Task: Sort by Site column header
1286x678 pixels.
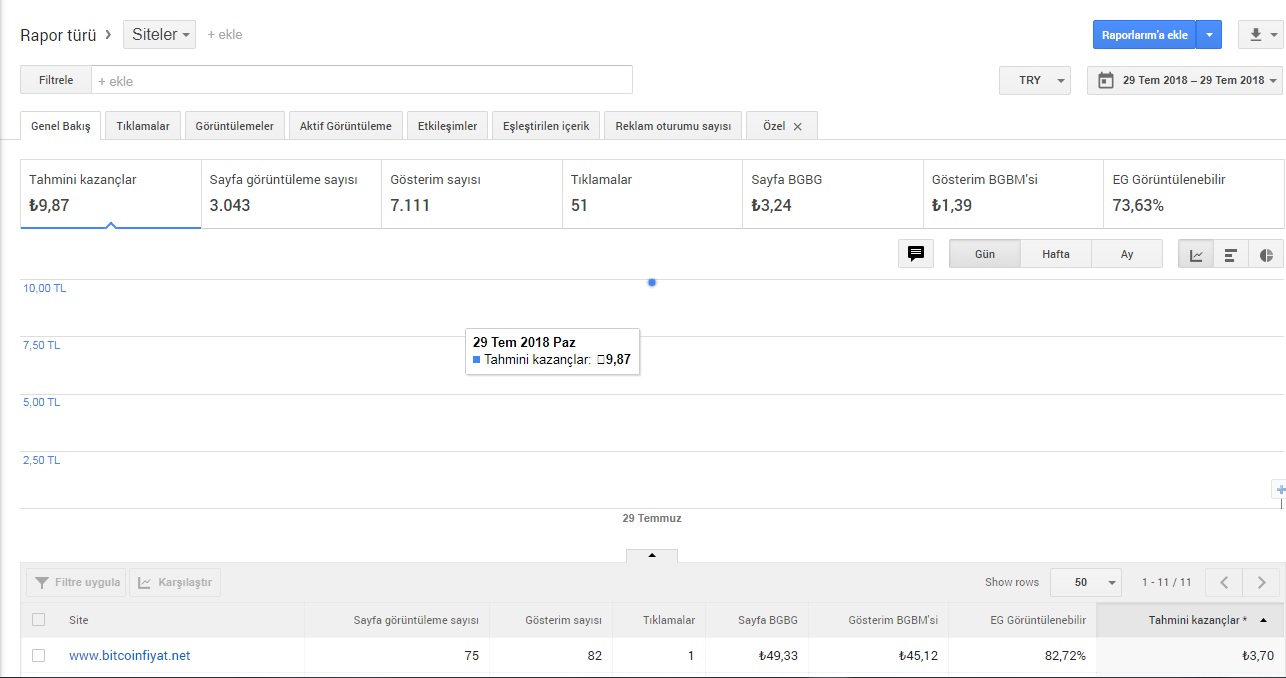Action: pyautogui.click(x=79, y=620)
